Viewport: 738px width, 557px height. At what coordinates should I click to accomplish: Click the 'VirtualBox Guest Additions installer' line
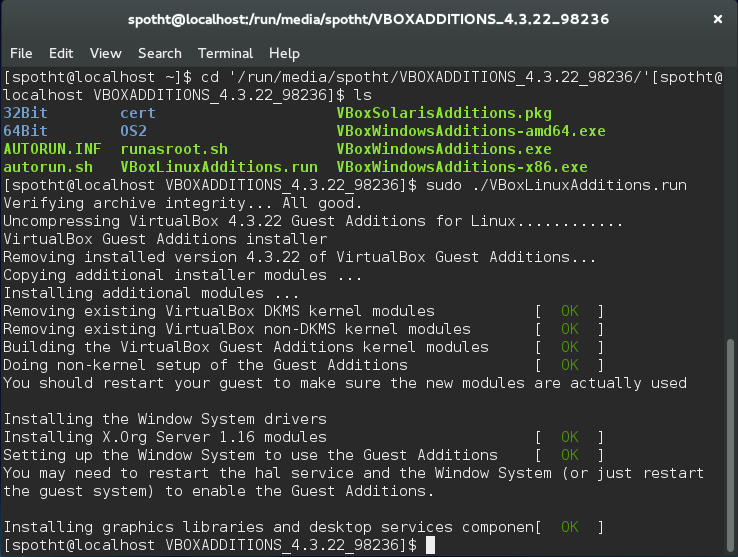tap(165, 239)
